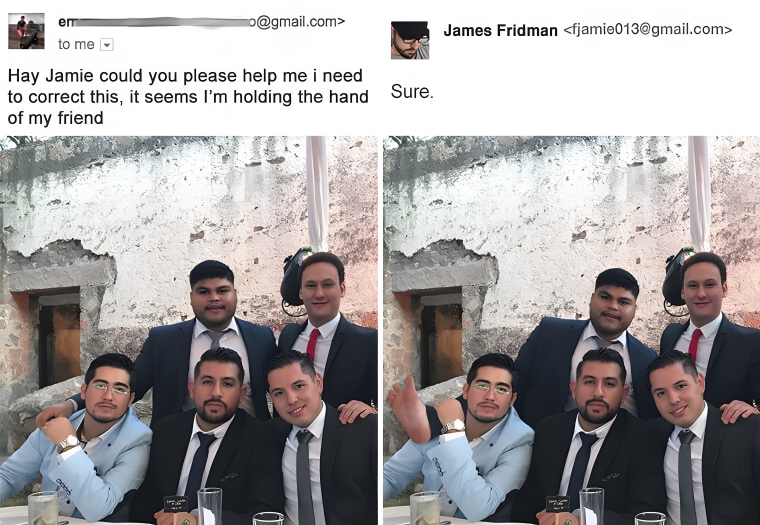Click the tall empty glass in the edited photo
This screenshot has width=760, height=525.
point(591,506)
